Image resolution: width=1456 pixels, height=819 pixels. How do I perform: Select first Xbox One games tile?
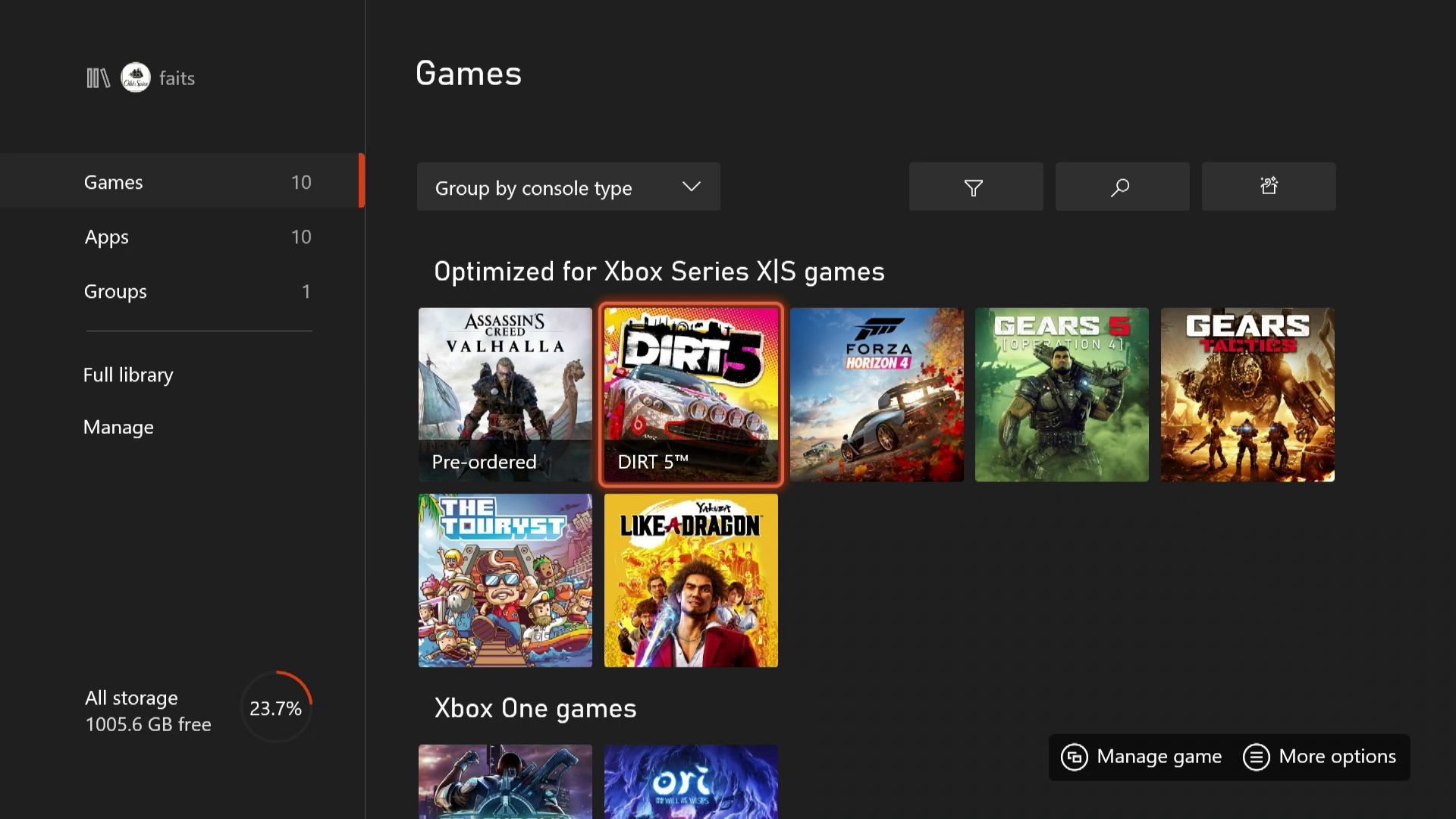(x=505, y=782)
